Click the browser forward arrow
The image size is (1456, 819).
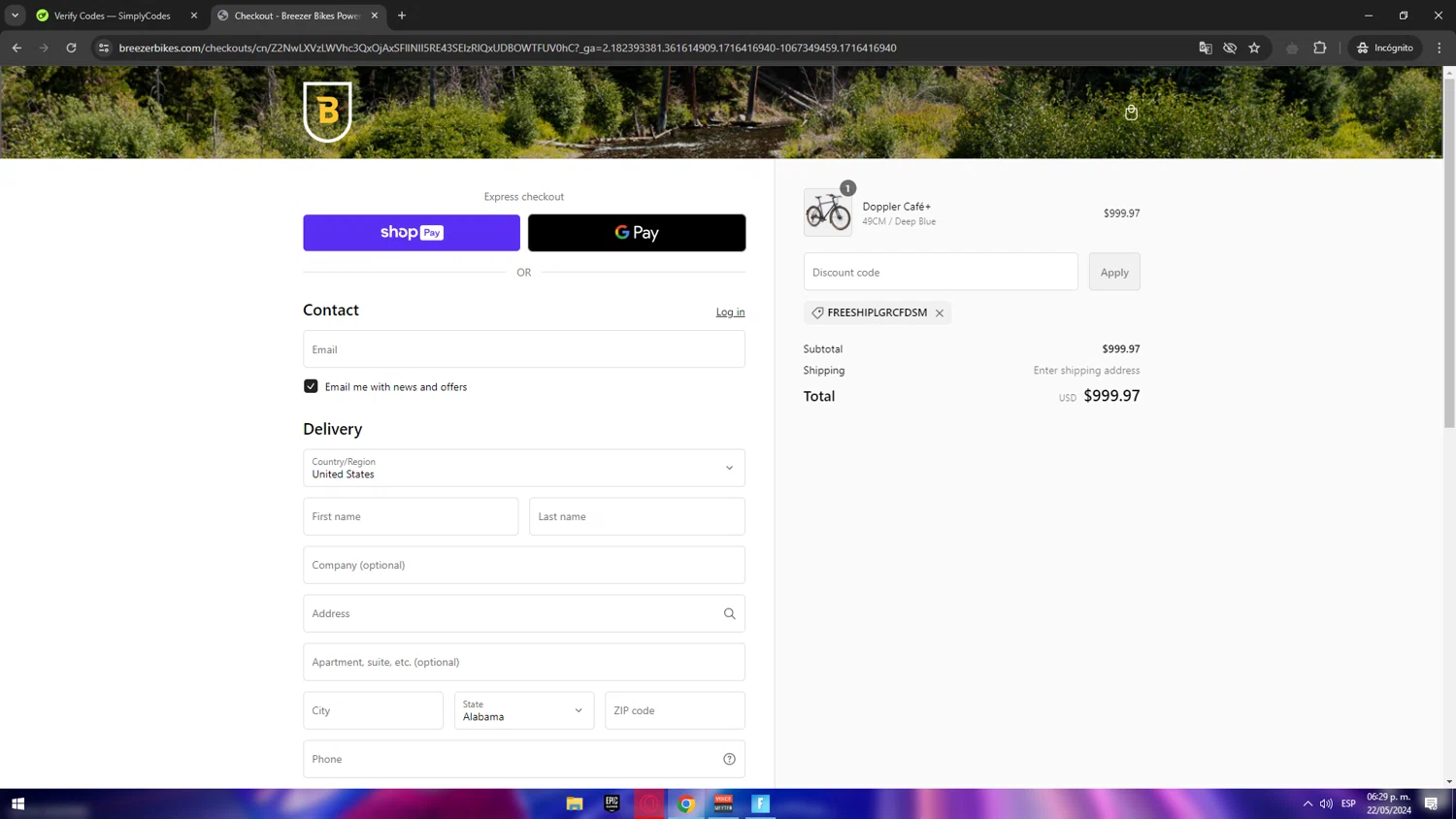click(x=44, y=48)
